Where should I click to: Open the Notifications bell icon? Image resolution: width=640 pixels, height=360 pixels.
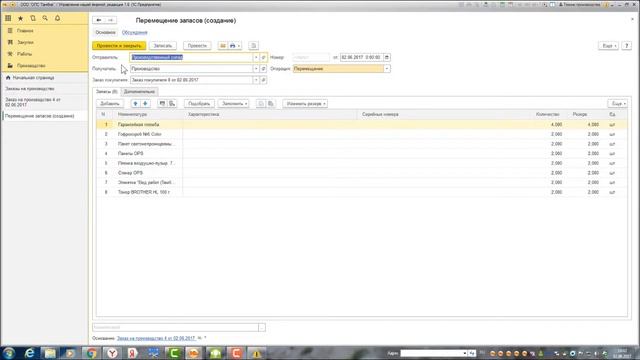pyautogui.click(x=58, y=18)
